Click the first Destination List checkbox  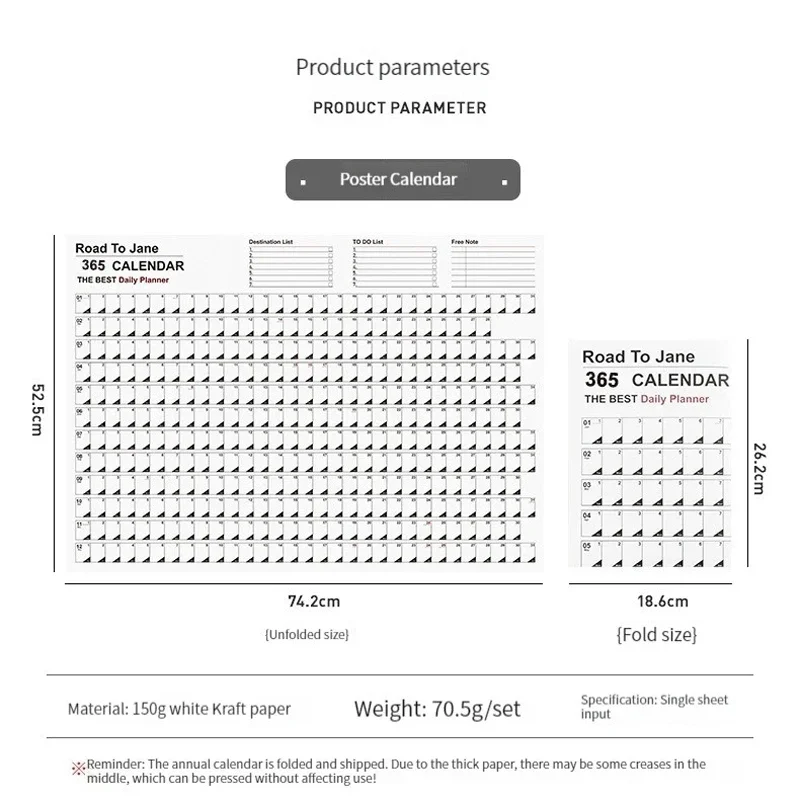tap(331, 250)
